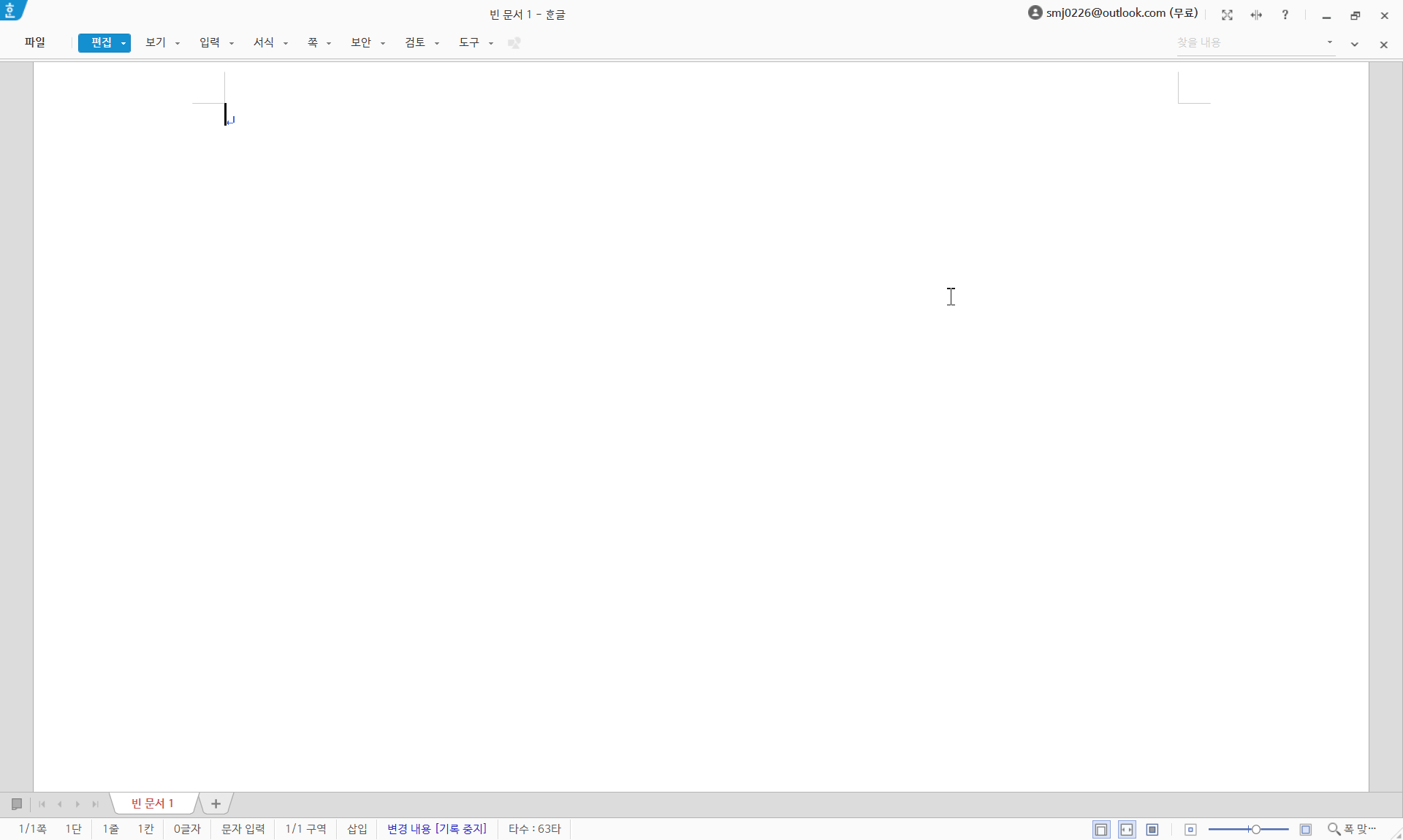The width and height of the screenshot is (1403, 840).
Task: Click the user account avatar icon
Action: tap(1035, 12)
